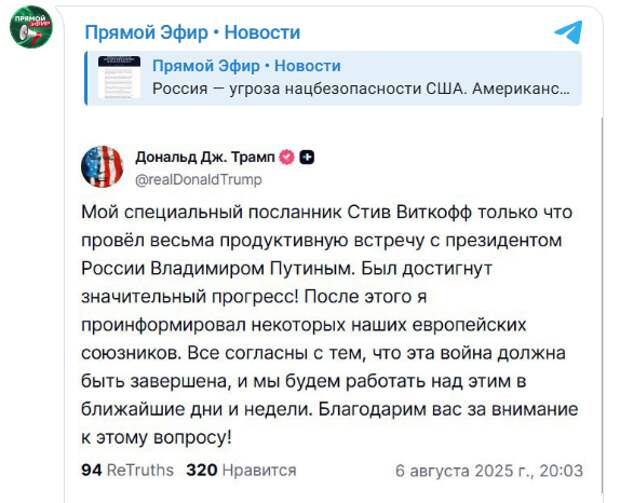The width and height of the screenshot is (620, 503).
Task: Click the 320 Нравится likes counter
Action: (240, 470)
